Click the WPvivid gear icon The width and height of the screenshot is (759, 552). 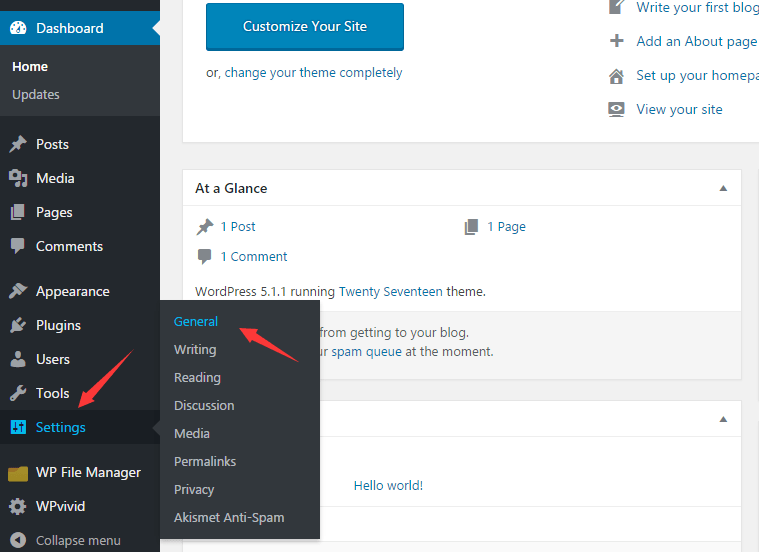(18, 506)
